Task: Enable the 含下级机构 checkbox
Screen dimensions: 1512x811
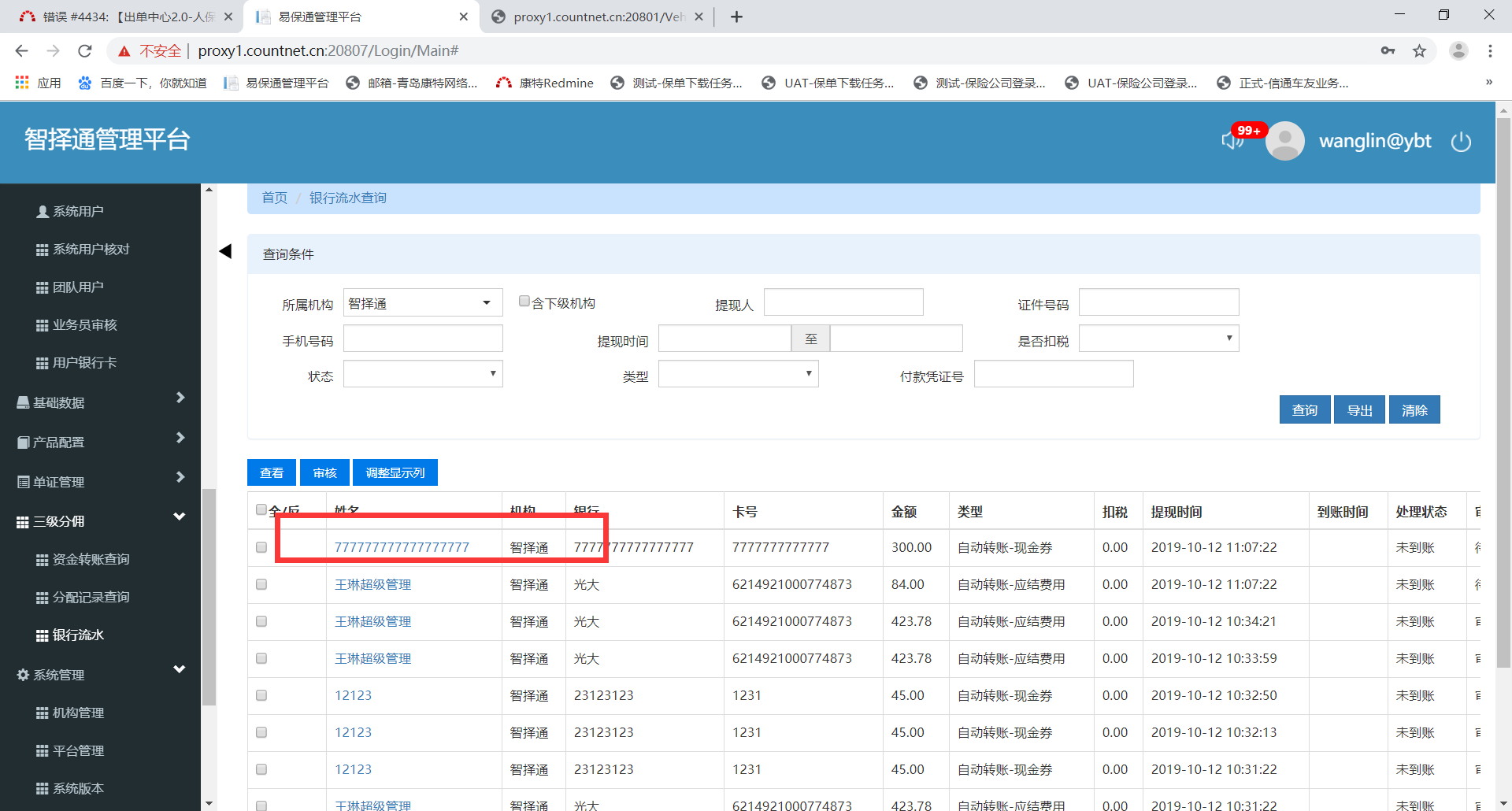Action: (524, 302)
